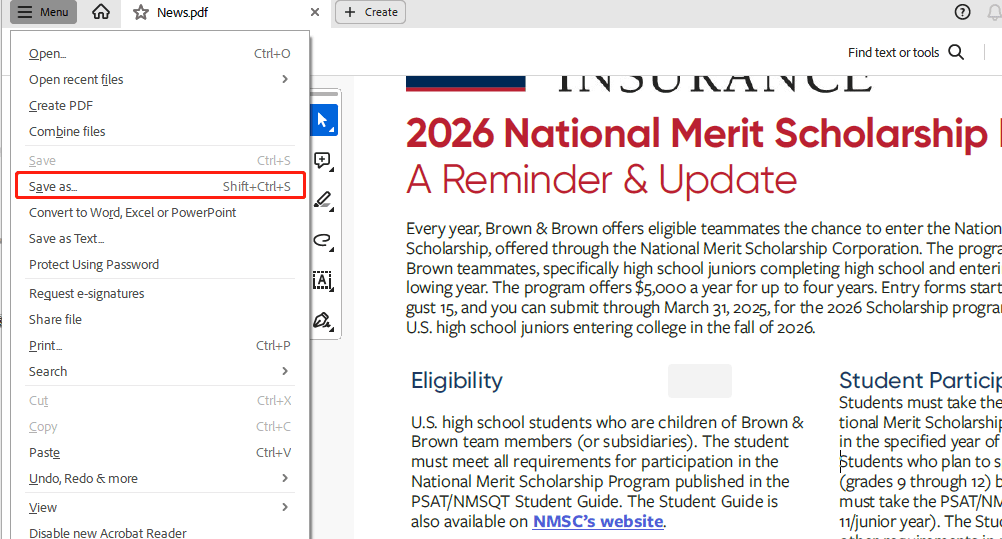Viewport: 1002px width, 539px height.
Task: Select the freehand draw loop tool
Action: click(x=323, y=240)
